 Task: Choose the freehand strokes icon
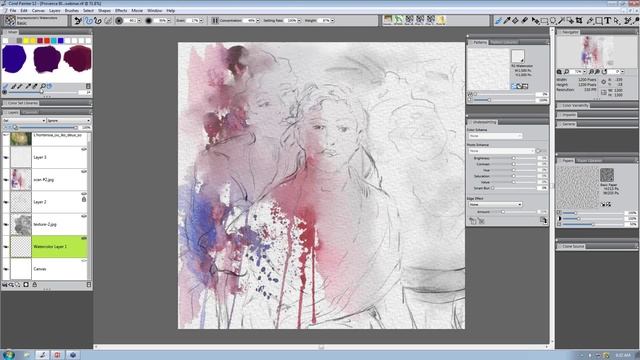tap(88, 20)
